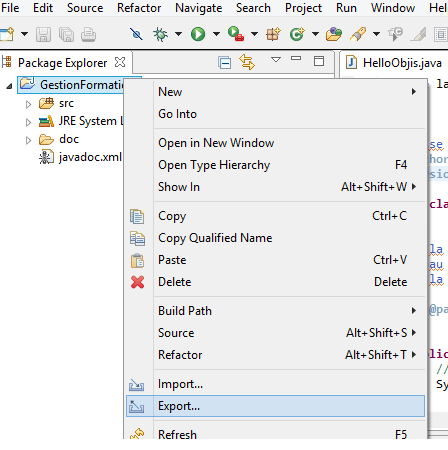Choose Open in New Window

coord(275,143)
